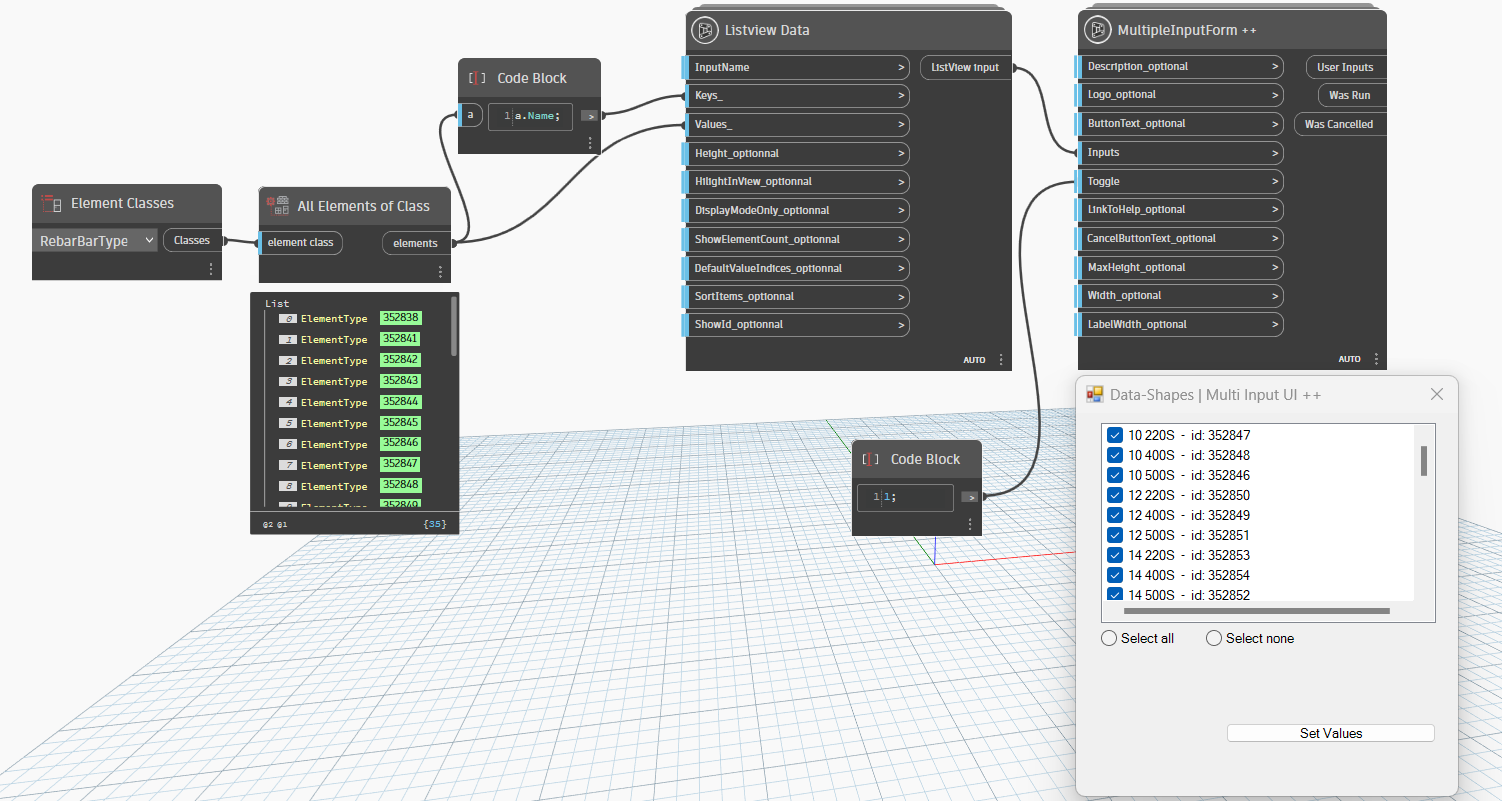Screen dimensions: 1502x801
Task: Open the Element Classes node options menu
Action: [211, 268]
